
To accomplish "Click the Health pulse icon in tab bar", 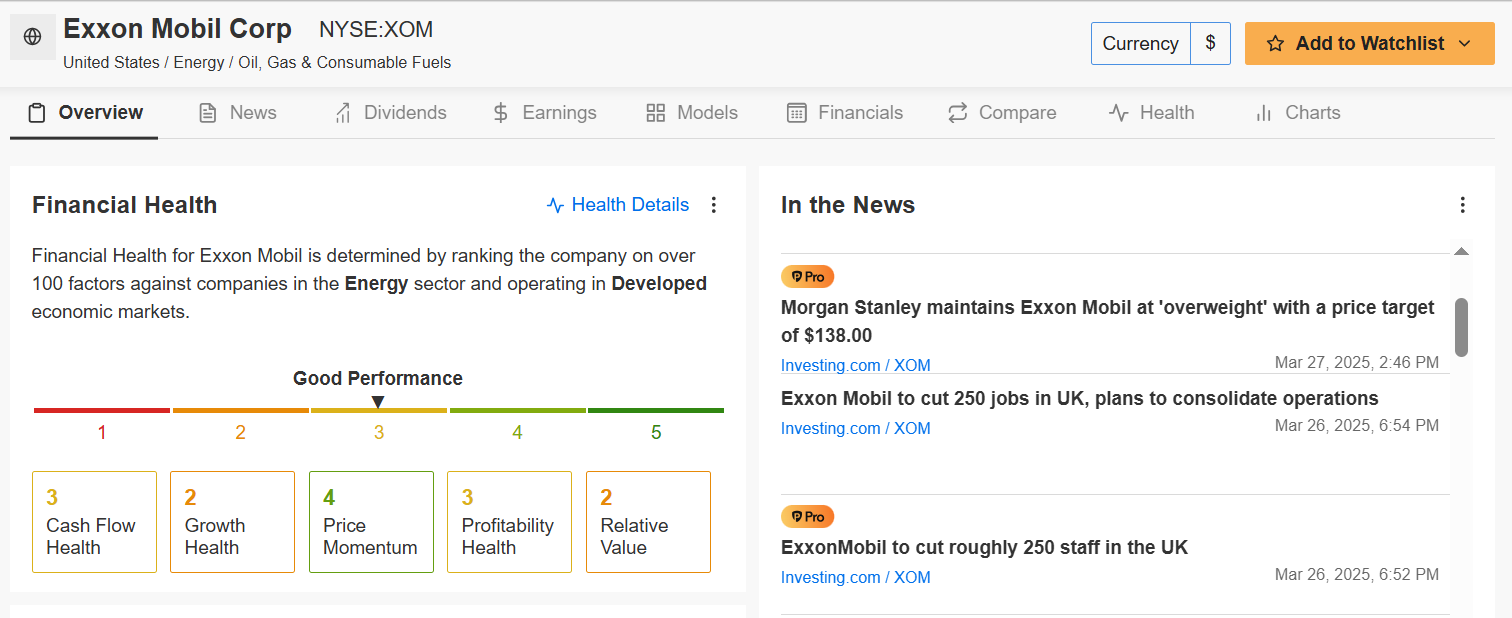I will tap(1119, 113).
